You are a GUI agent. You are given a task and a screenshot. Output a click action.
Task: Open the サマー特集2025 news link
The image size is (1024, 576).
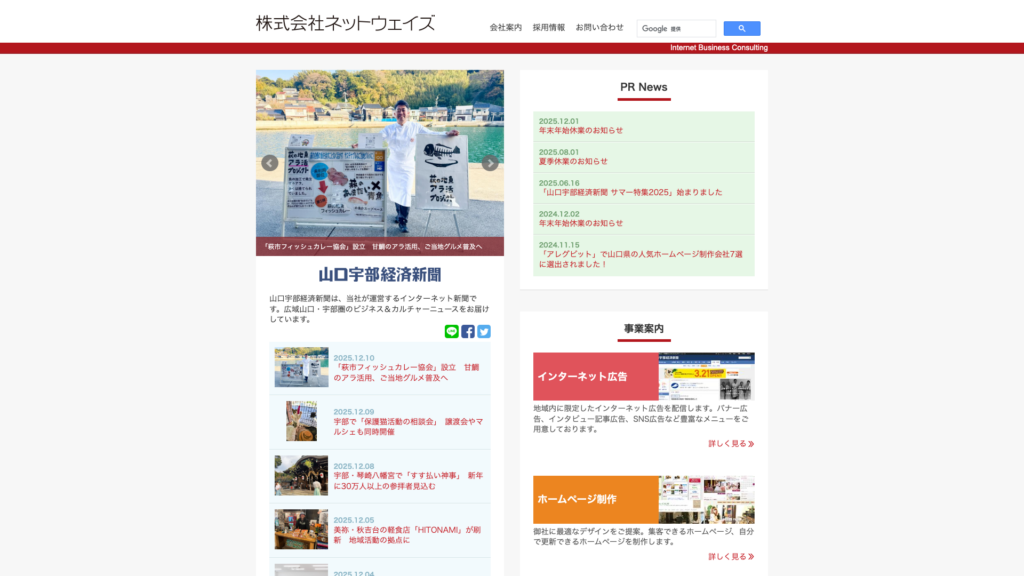pyautogui.click(x=630, y=192)
